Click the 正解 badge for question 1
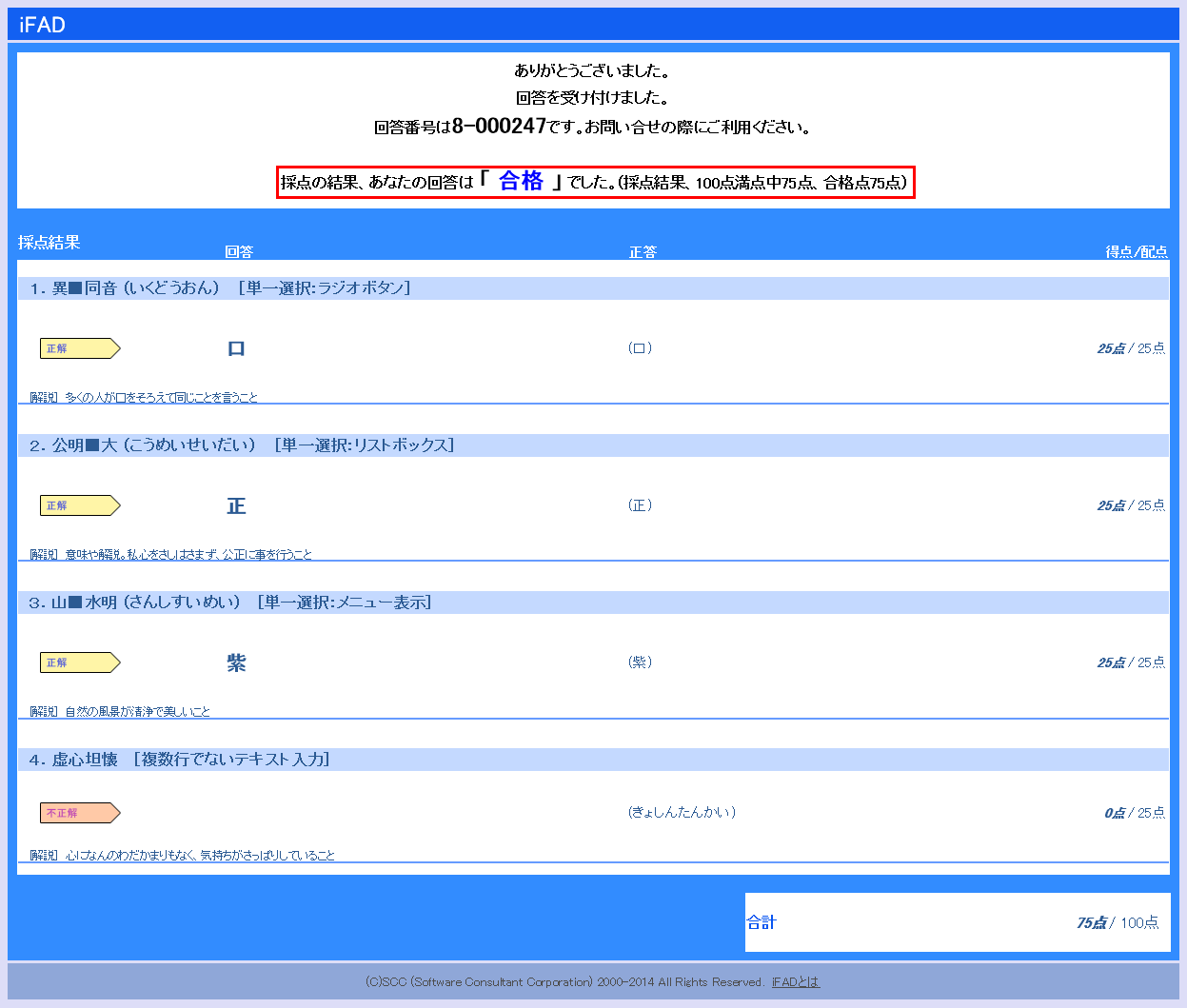 pyautogui.click(x=80, y=348)
